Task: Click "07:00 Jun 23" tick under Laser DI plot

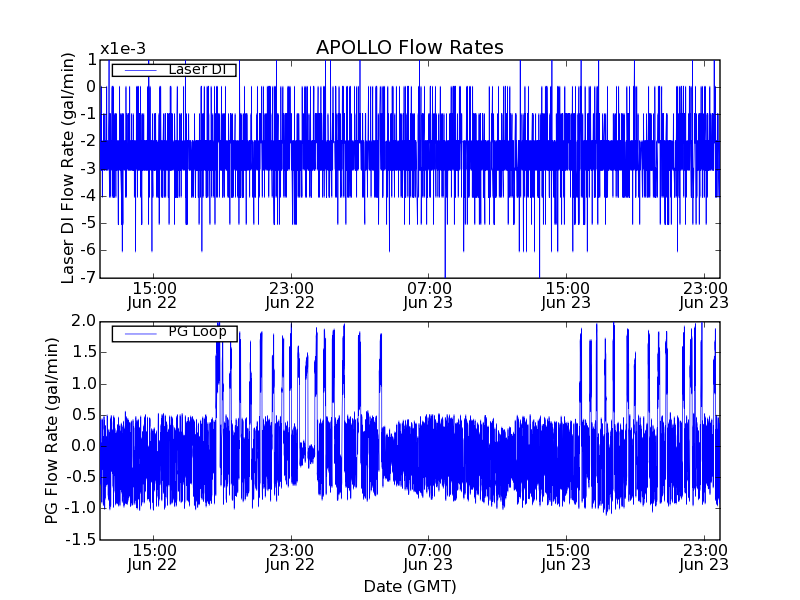Action: click(428, 295)
